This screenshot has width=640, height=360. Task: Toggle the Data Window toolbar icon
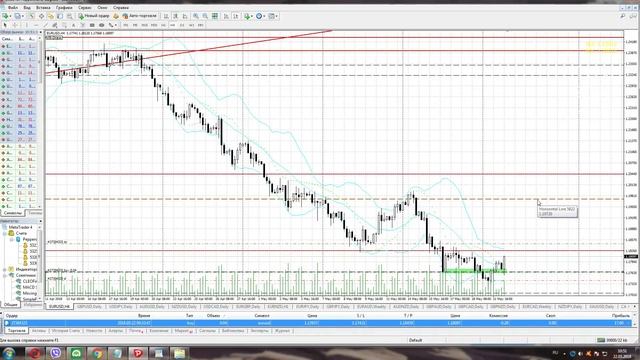coord(42,16)
